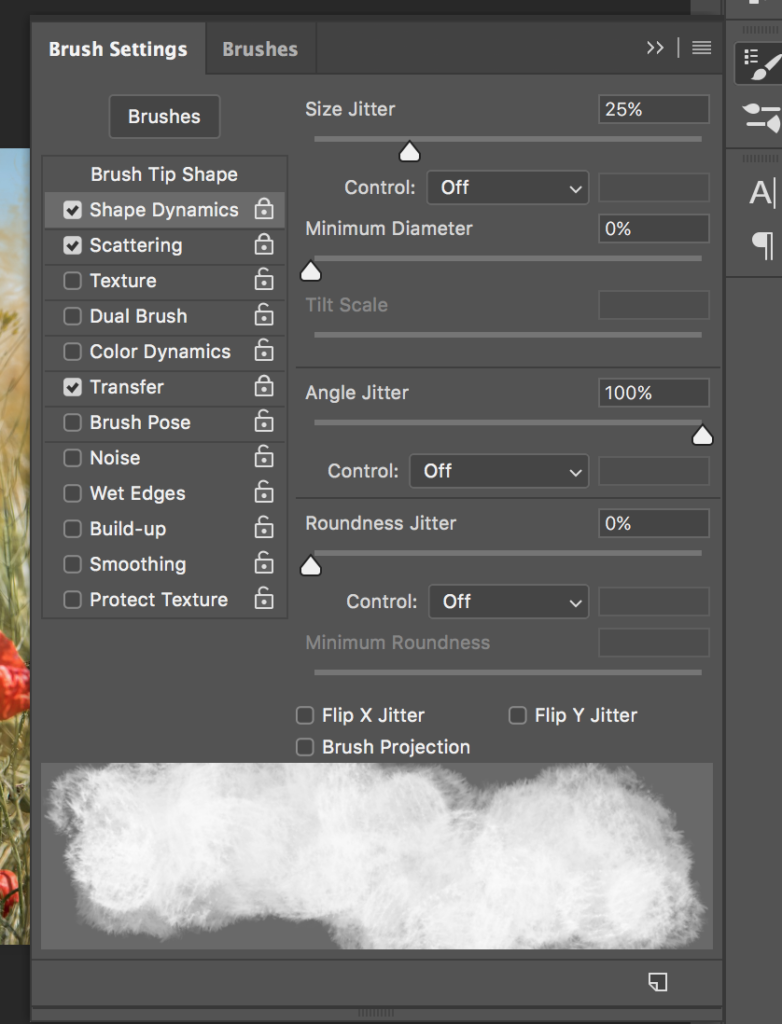Screen dimensions: 782x1024
Task: Enable the Flip X Jitter checkbox
Action: [x=305, y=715]
